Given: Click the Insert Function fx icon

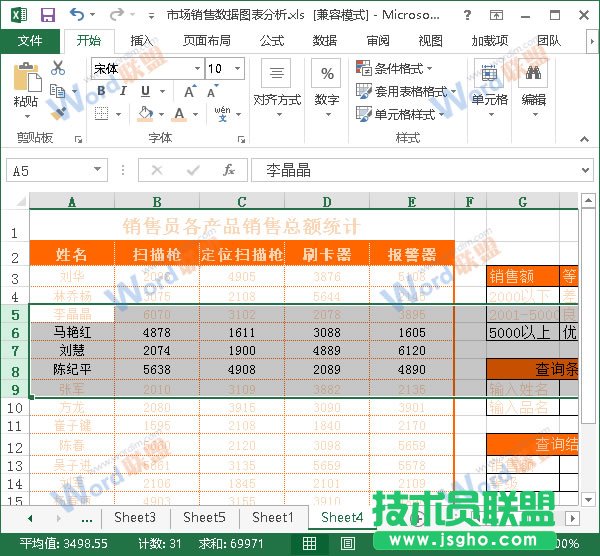Looking at the screenshot, I should click(229, 170).
